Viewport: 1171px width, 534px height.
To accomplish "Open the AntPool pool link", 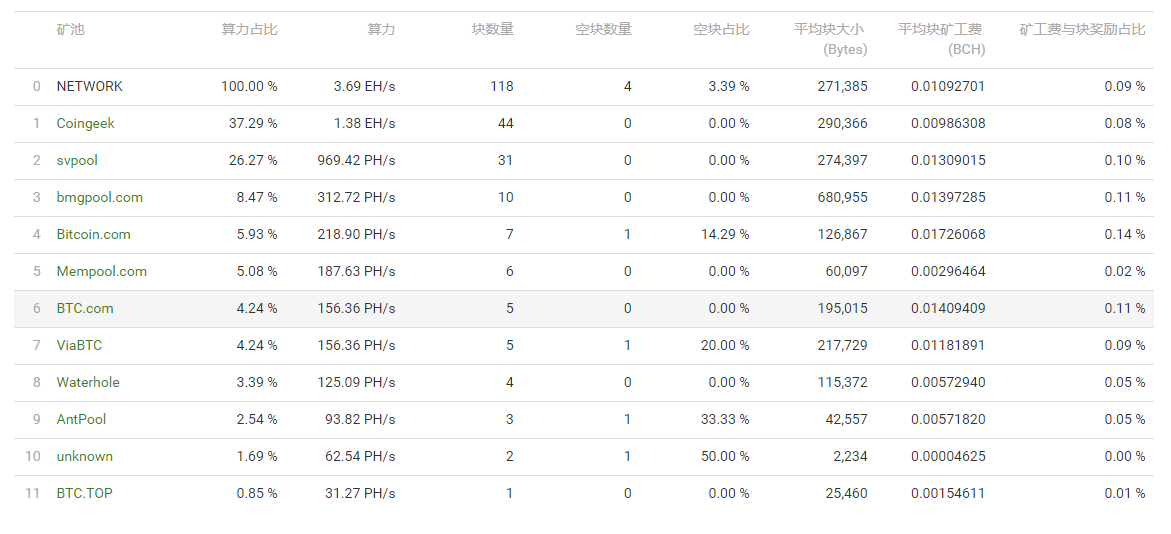I will pyautogui.click(x=81, y=419).
